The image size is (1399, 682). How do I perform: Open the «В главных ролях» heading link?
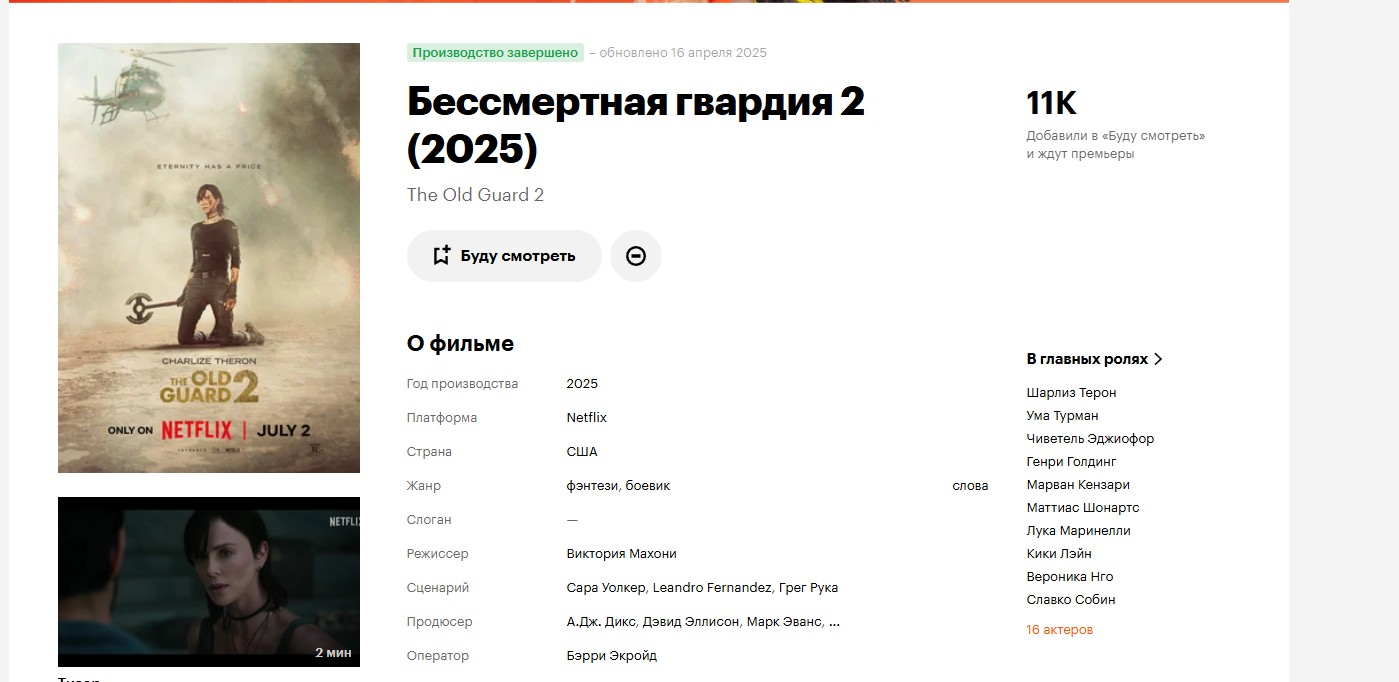coord(1087,359)
